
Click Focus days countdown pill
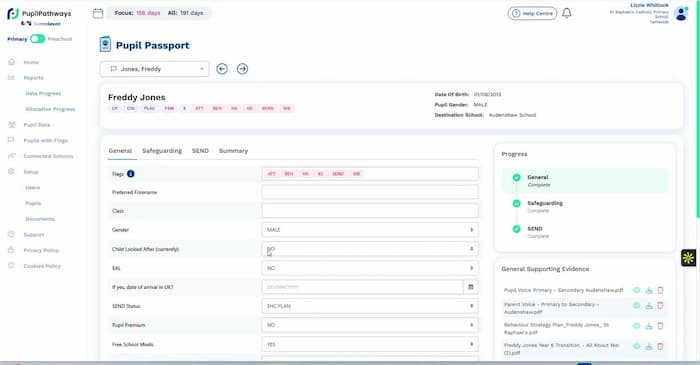[x=137, y=13]
